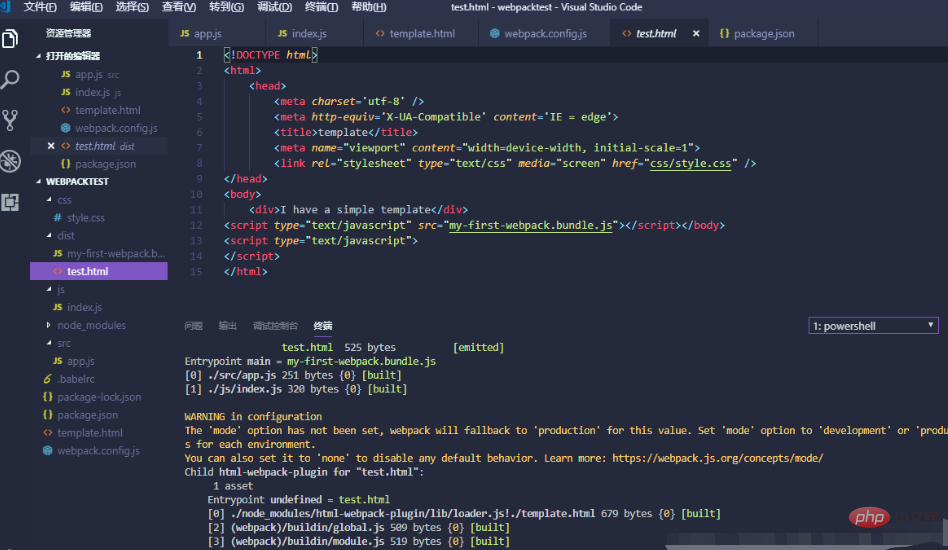
Task: Open the 调试(D) menu
Action: [x=274, y=7]
